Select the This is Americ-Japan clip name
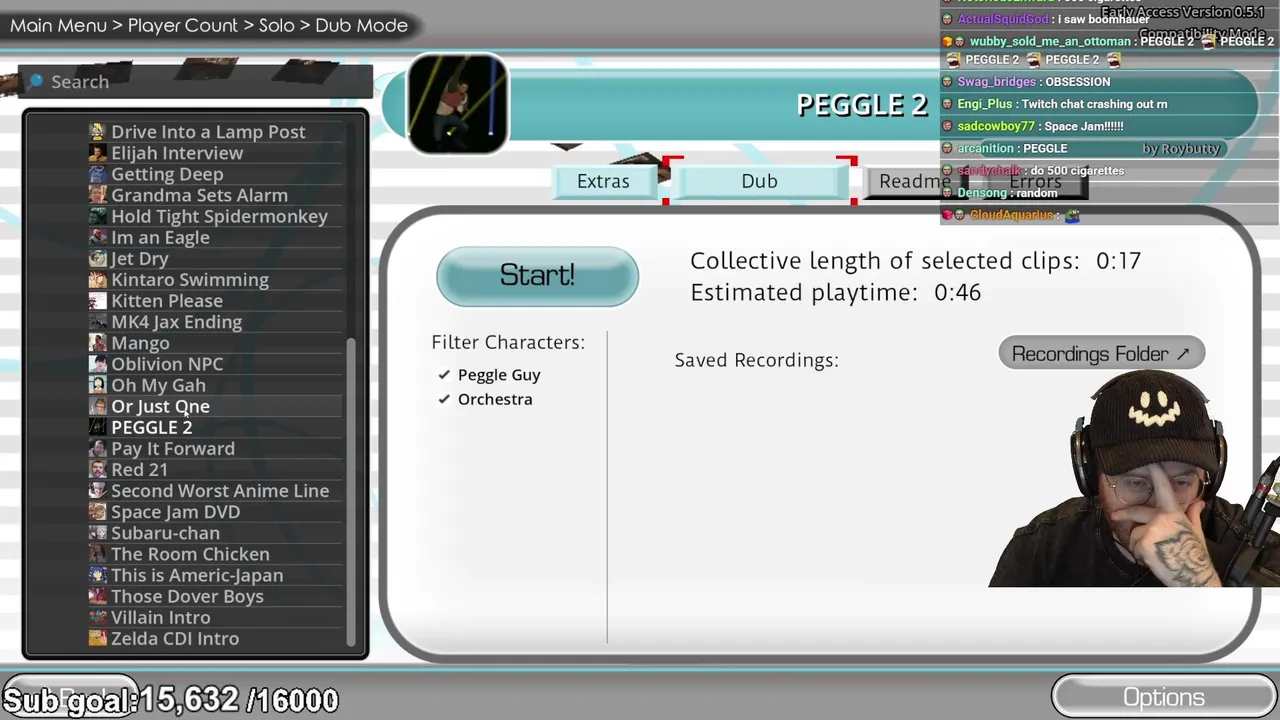The height and width of the screenshot is (720, 1280). 197,575
